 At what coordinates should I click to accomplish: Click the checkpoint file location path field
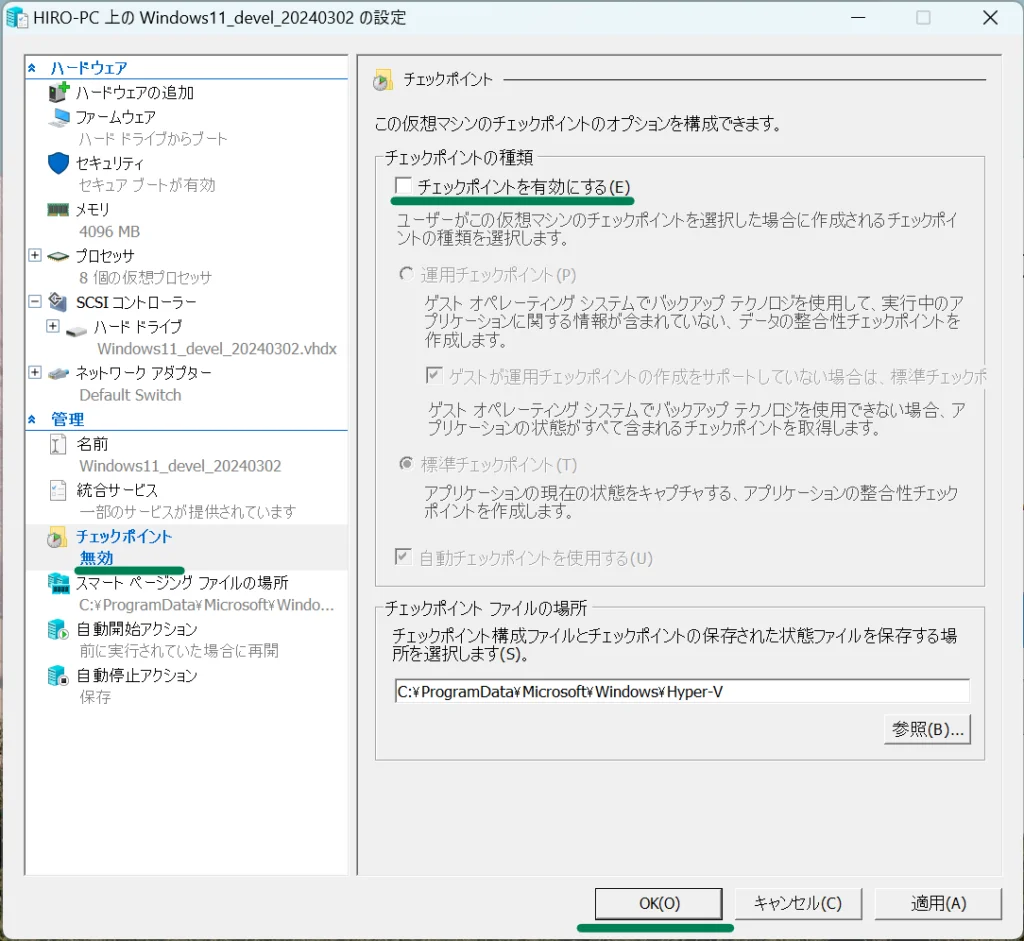[x=681, y=691]
